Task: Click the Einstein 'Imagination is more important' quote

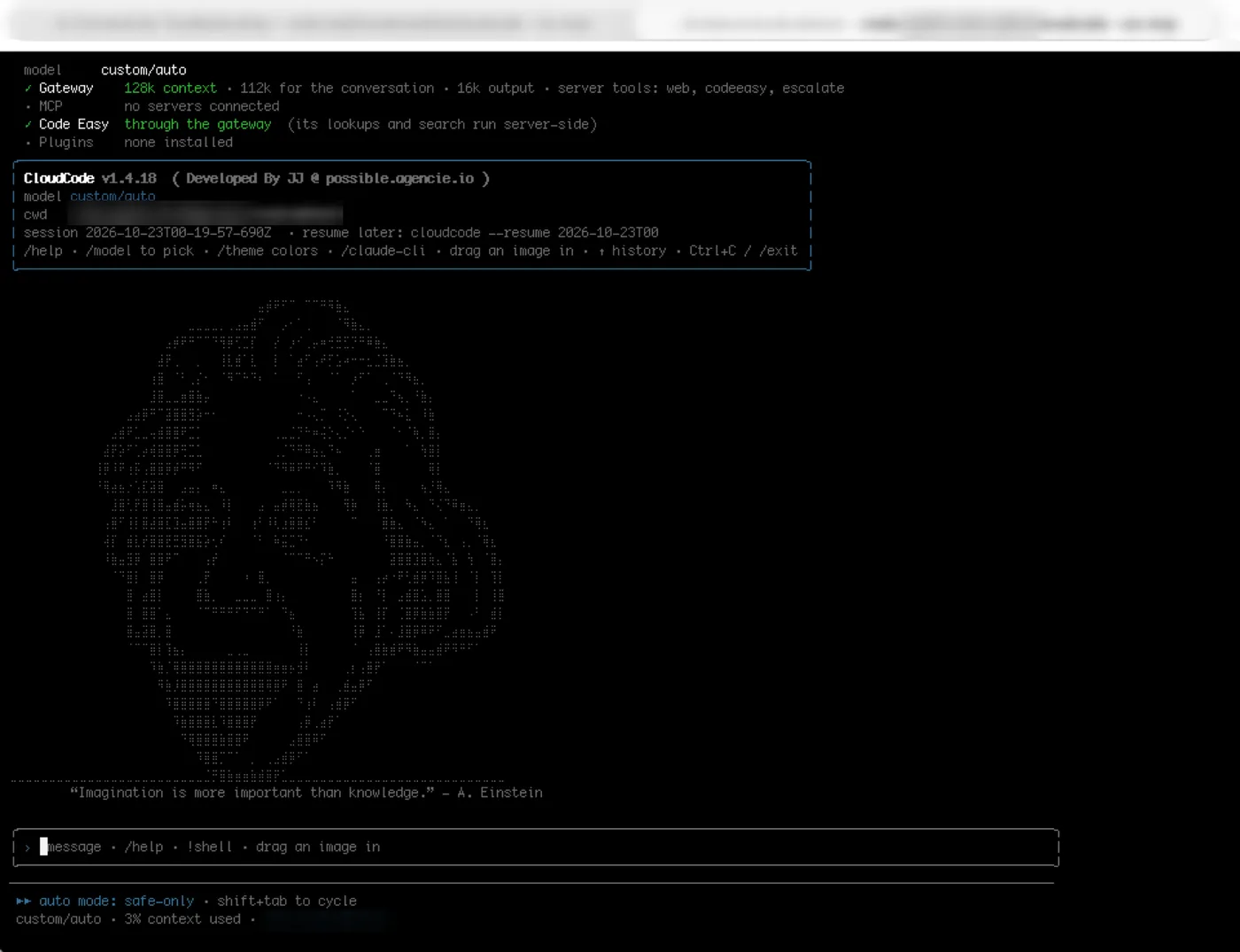Action: (306, 793)
